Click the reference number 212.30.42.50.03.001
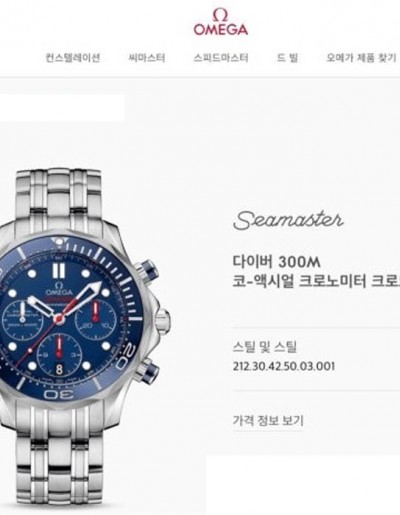The image size is (400, 515). tap(284, 366)
